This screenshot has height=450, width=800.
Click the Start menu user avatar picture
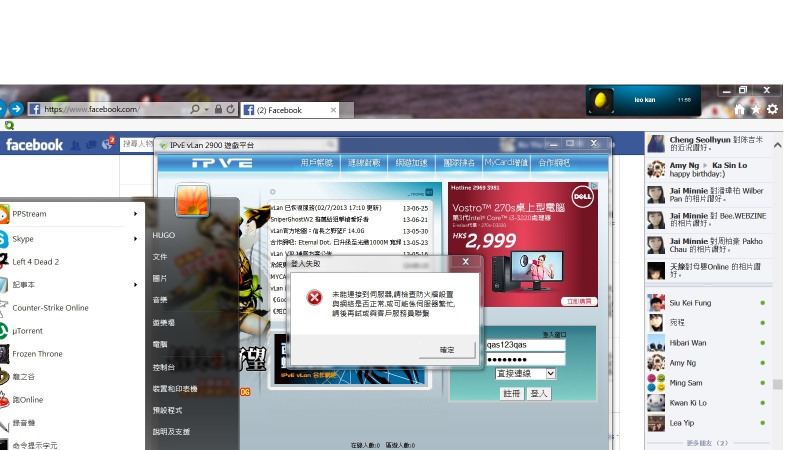[192, 199]
